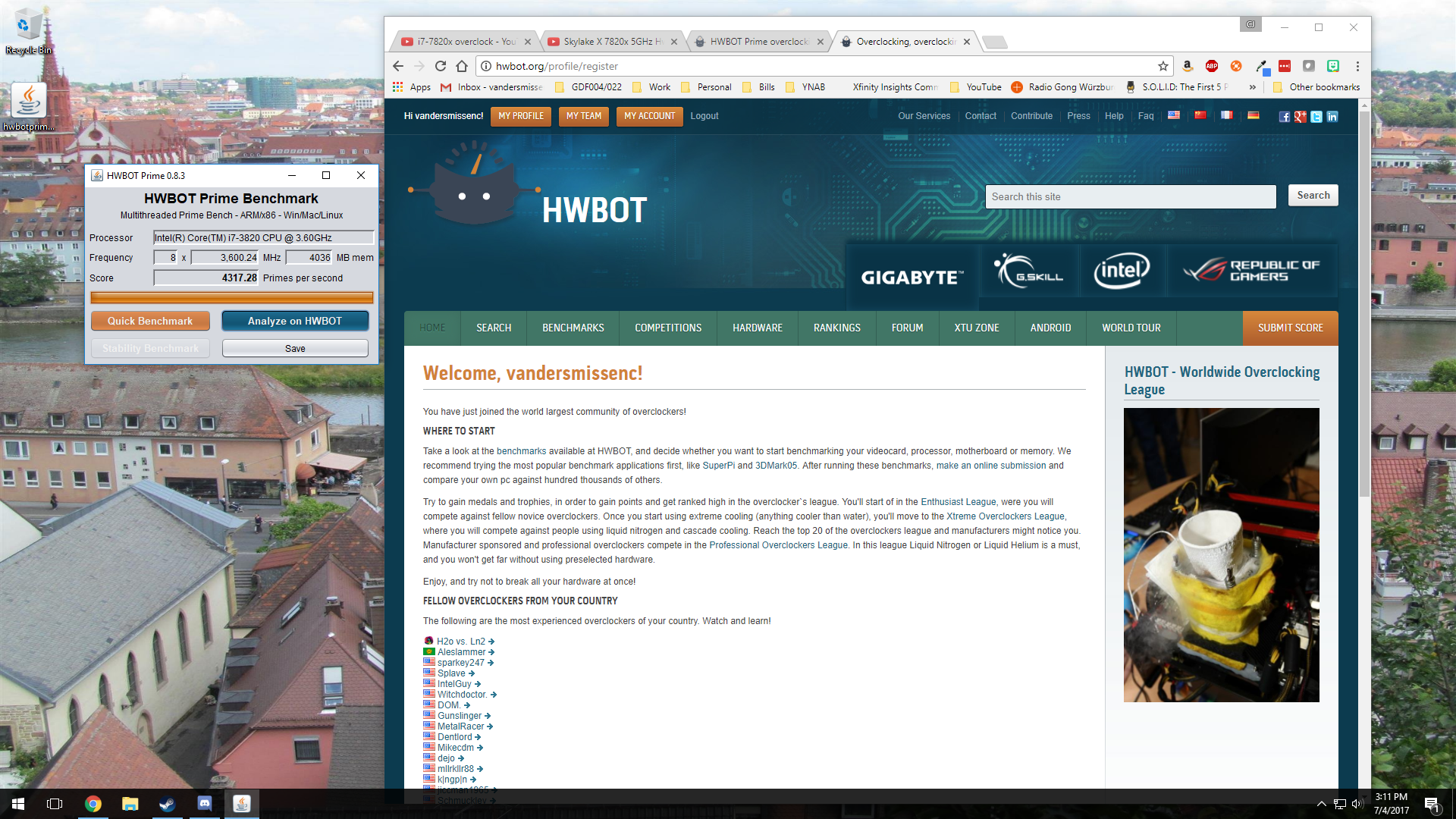
Task: Open the SuperPi benchmark link
Action: pos(718,466)
